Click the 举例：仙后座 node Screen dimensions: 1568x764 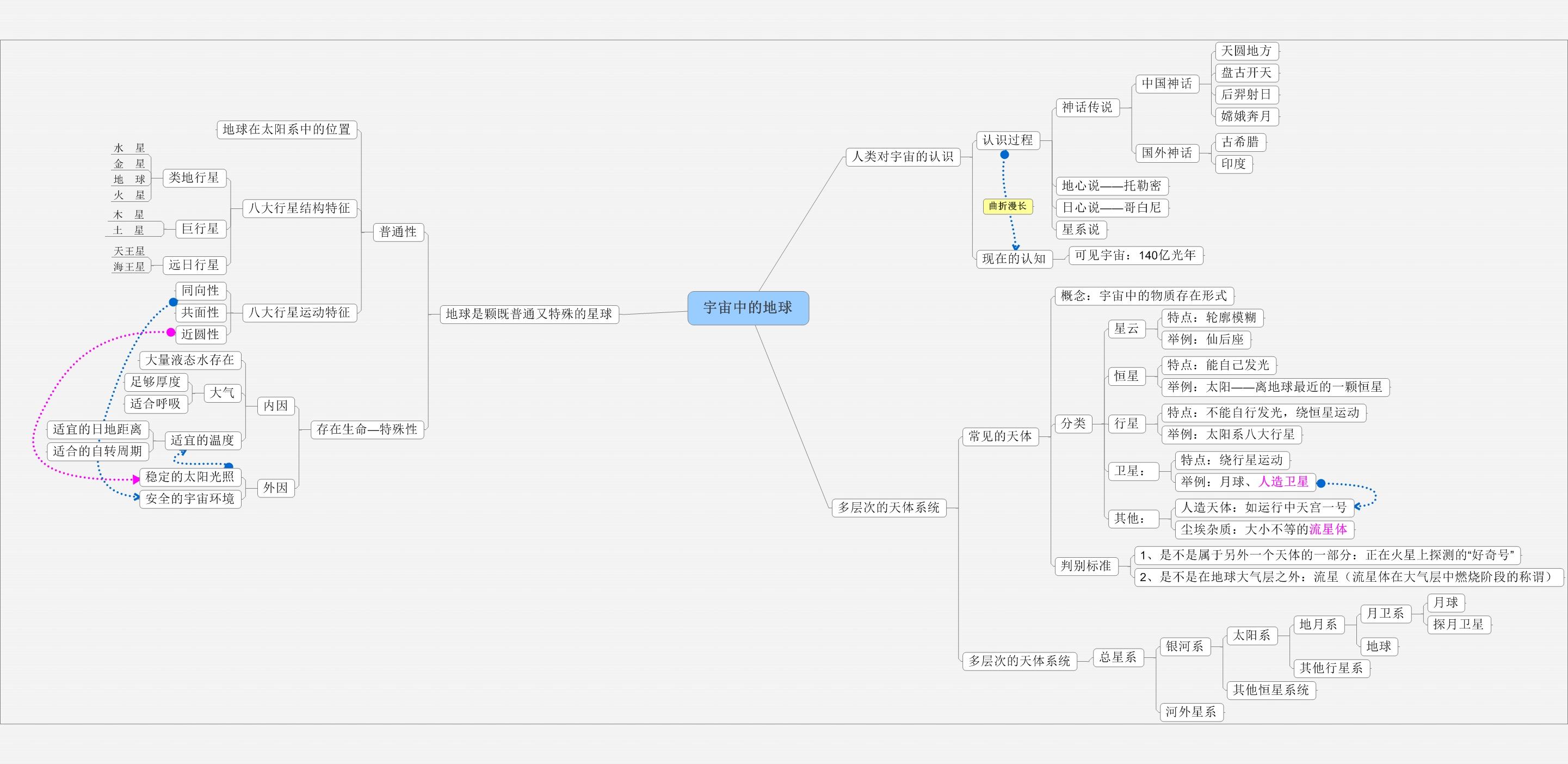point(1206,340)
